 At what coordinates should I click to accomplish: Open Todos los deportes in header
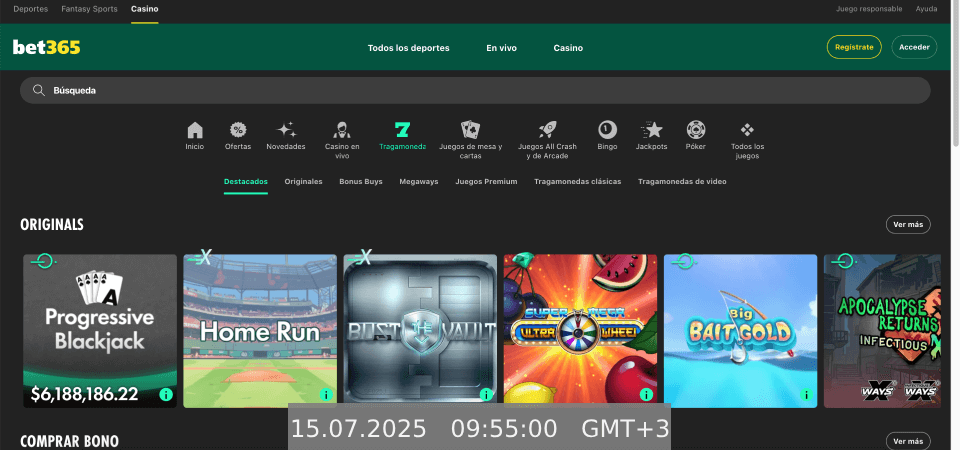click(x=408, y=48)
